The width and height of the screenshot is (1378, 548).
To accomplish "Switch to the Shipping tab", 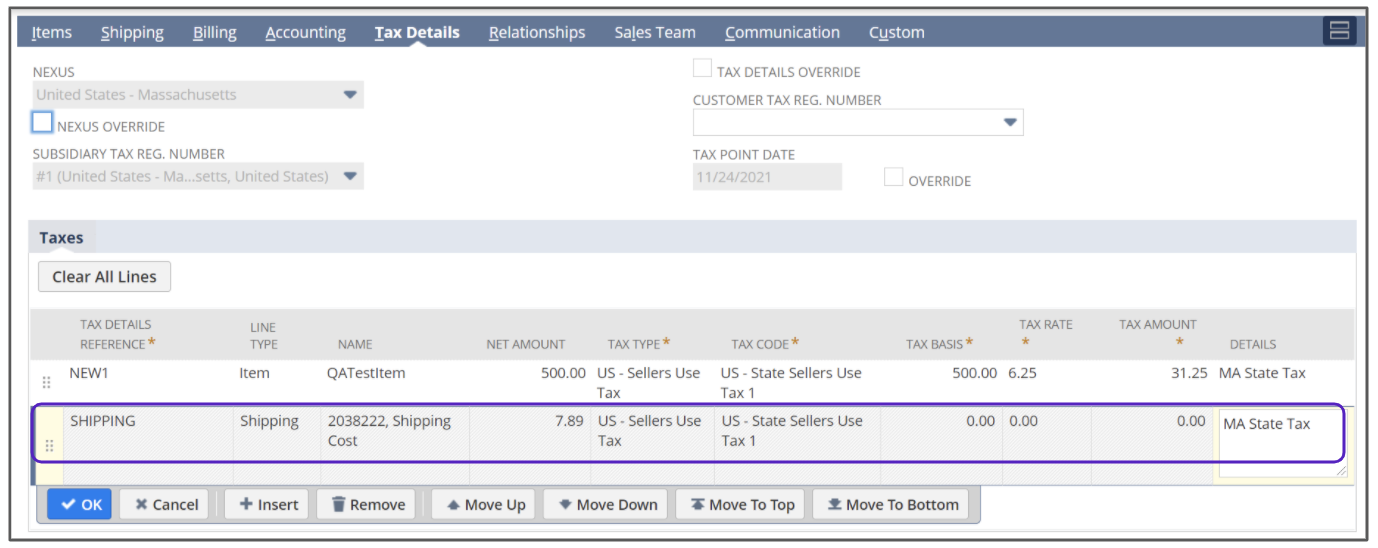I will 132,32.
